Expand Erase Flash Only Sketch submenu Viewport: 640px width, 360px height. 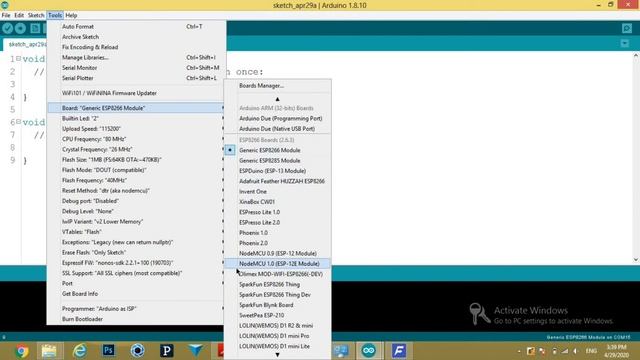coord(136,252)
